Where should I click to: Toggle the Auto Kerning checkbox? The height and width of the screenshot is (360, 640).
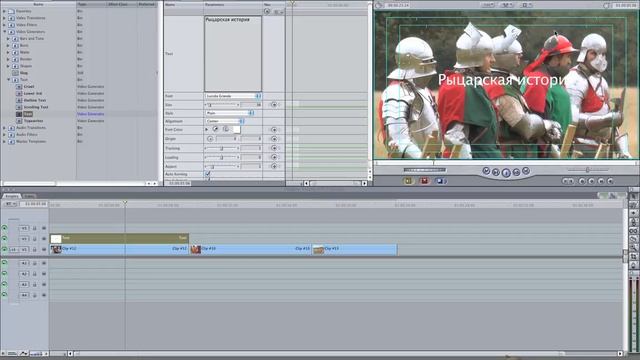208,174
